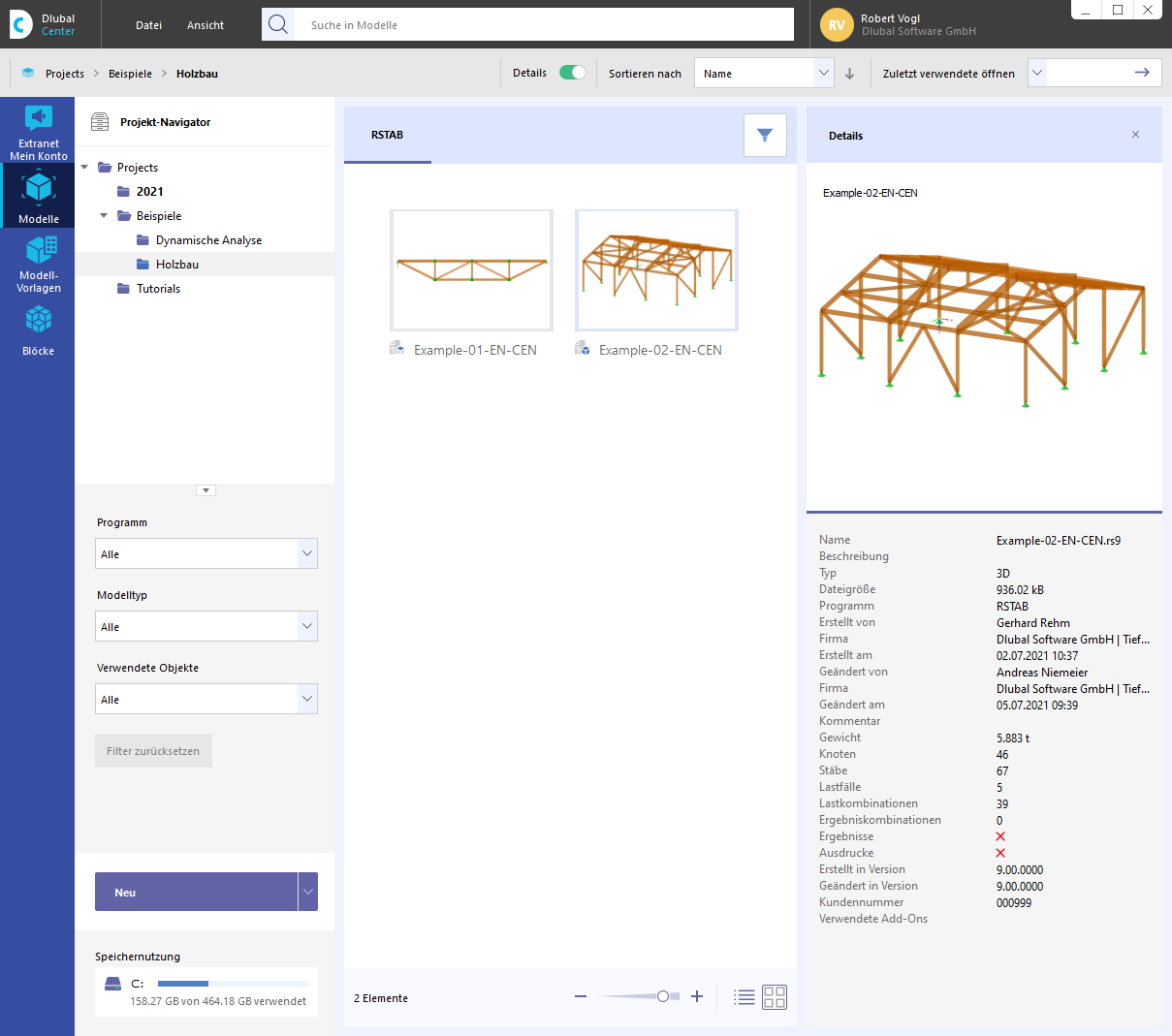Switch to the RSTAB tab

[387, 135]
